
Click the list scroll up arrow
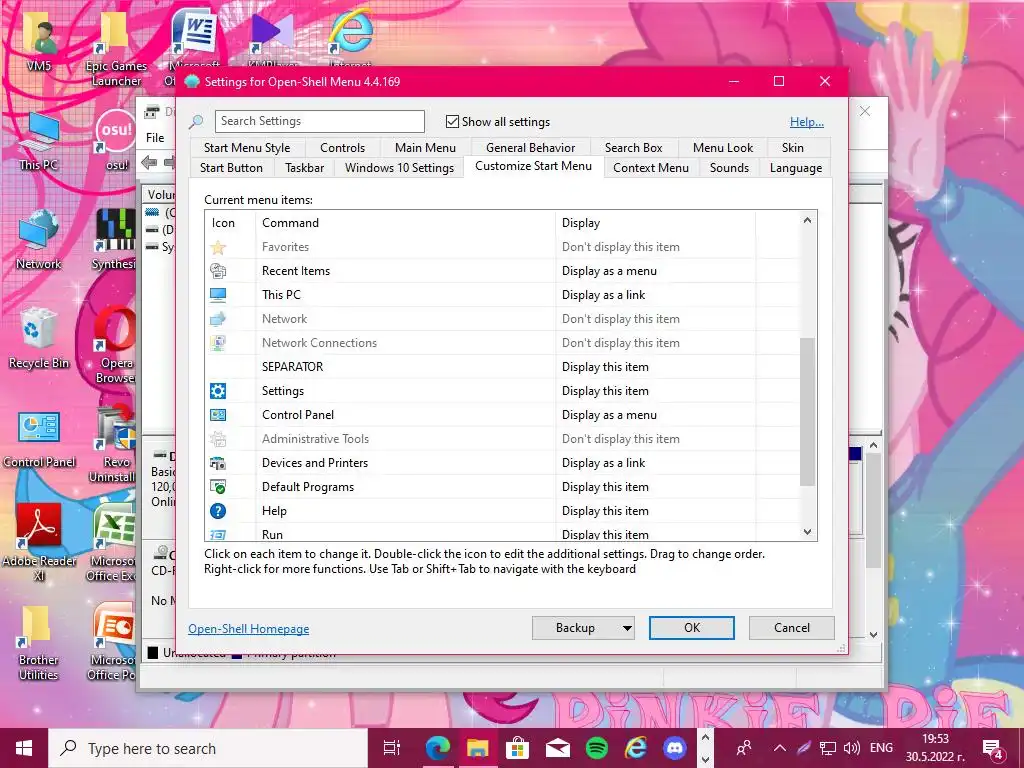[x=807, y=221]
